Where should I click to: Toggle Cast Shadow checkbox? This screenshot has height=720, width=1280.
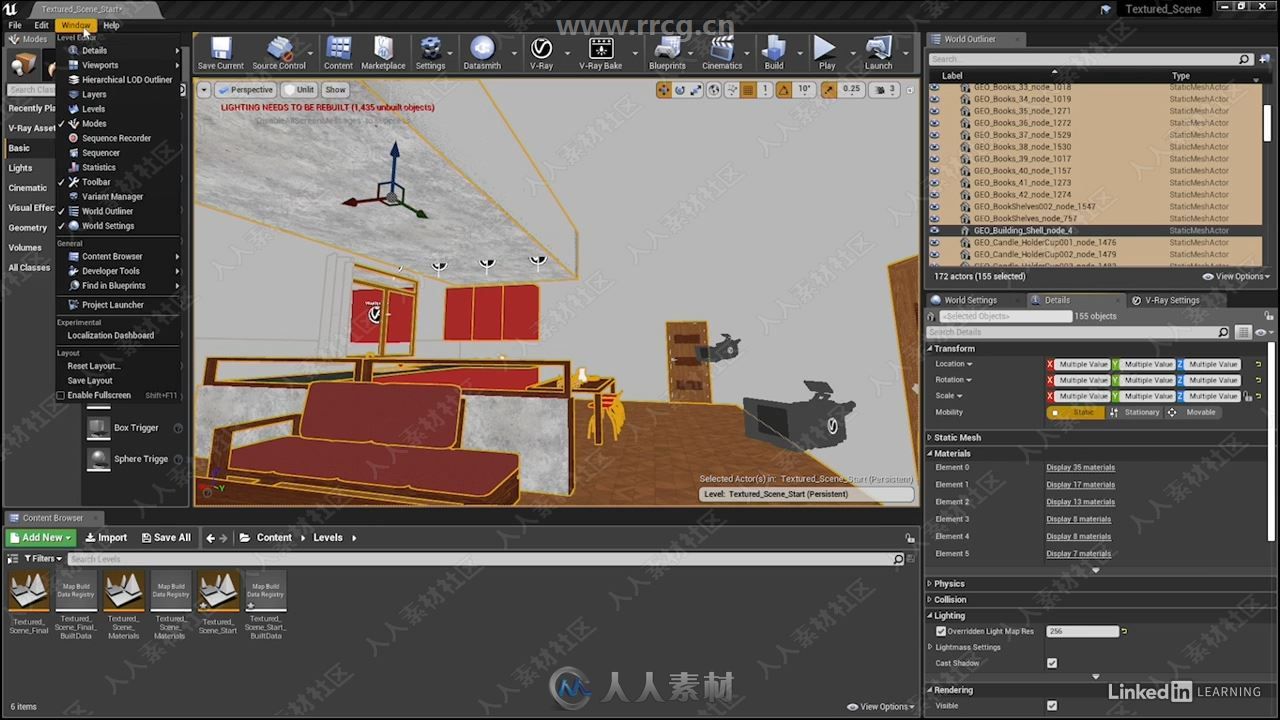coord(1052,663)
